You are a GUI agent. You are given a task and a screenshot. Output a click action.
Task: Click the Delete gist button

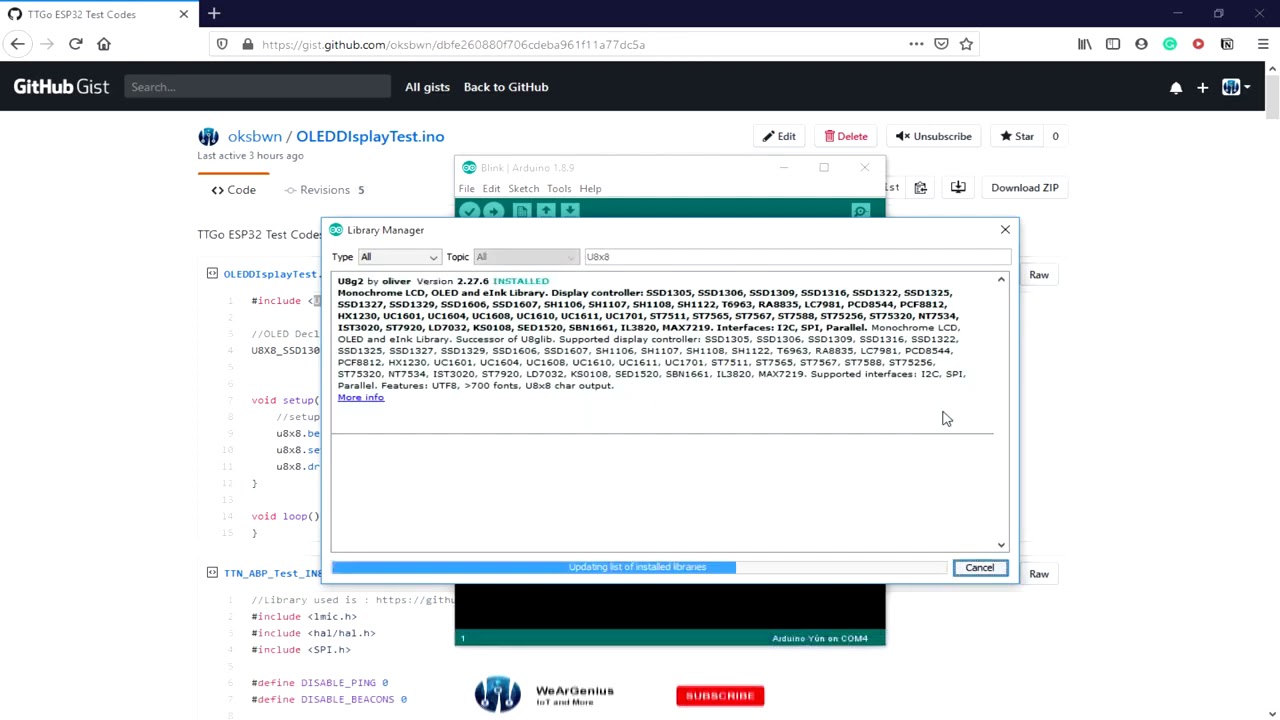(x=846, y=136)
